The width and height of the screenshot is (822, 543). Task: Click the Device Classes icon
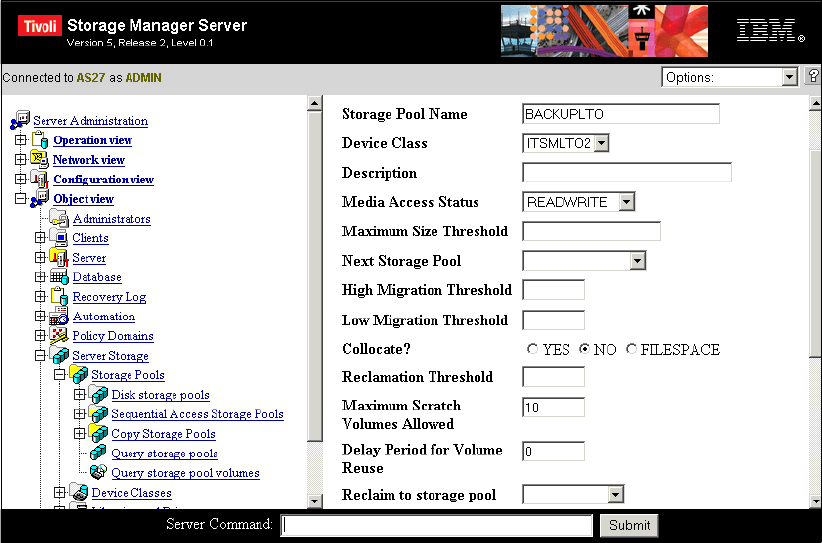(x=79, y=492)
